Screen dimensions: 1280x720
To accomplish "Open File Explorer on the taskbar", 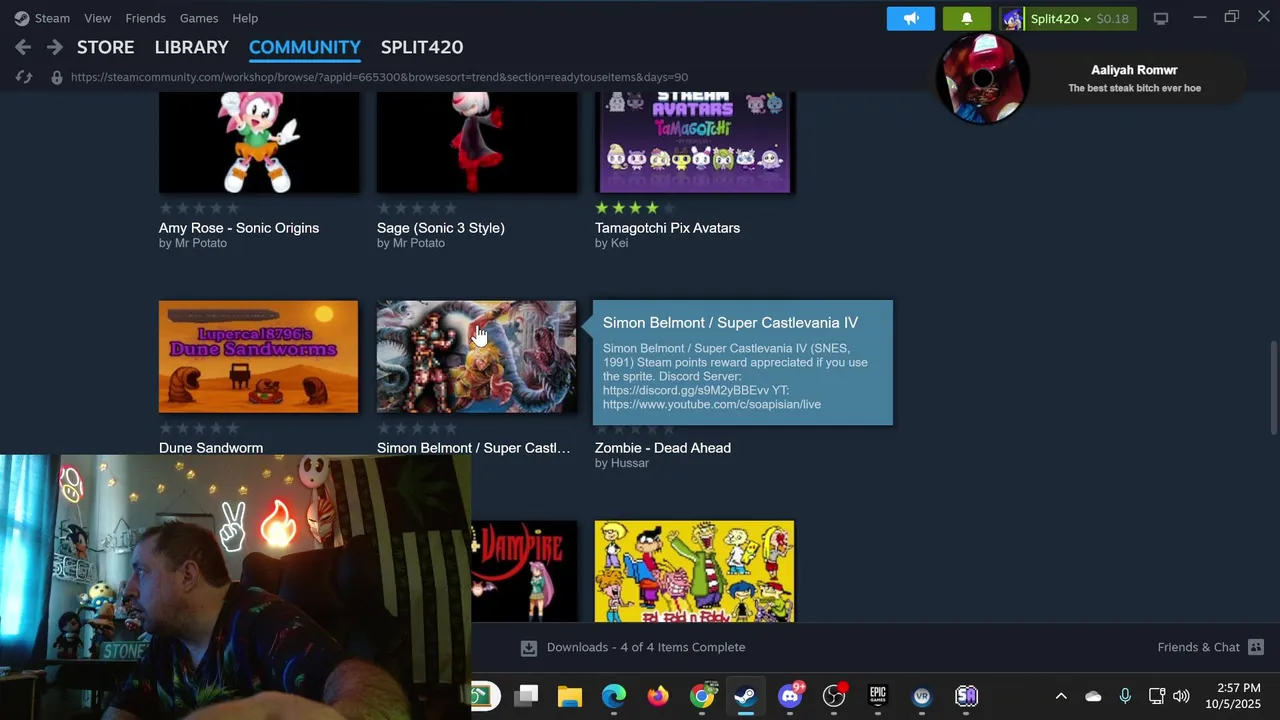I will (x=570, y=696).
